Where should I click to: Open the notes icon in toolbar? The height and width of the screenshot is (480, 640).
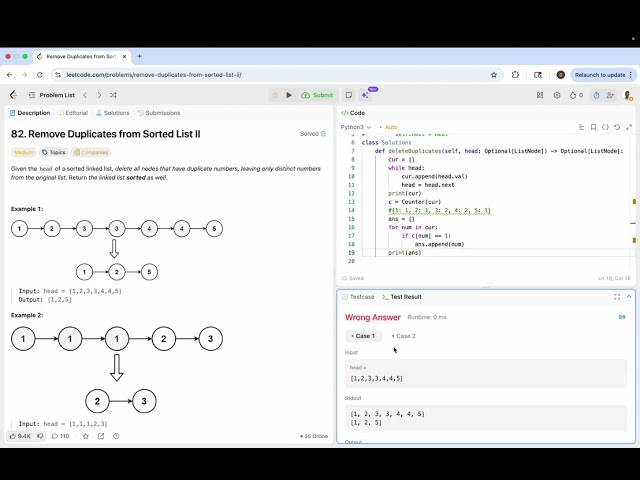(x=349, y=95)
